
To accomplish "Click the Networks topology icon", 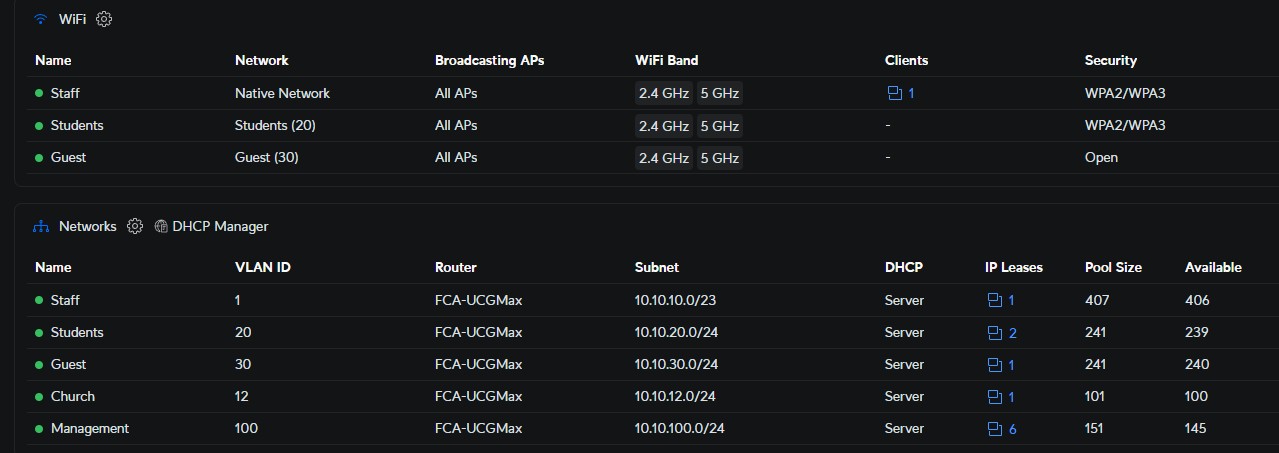I will tap(41, 227).
